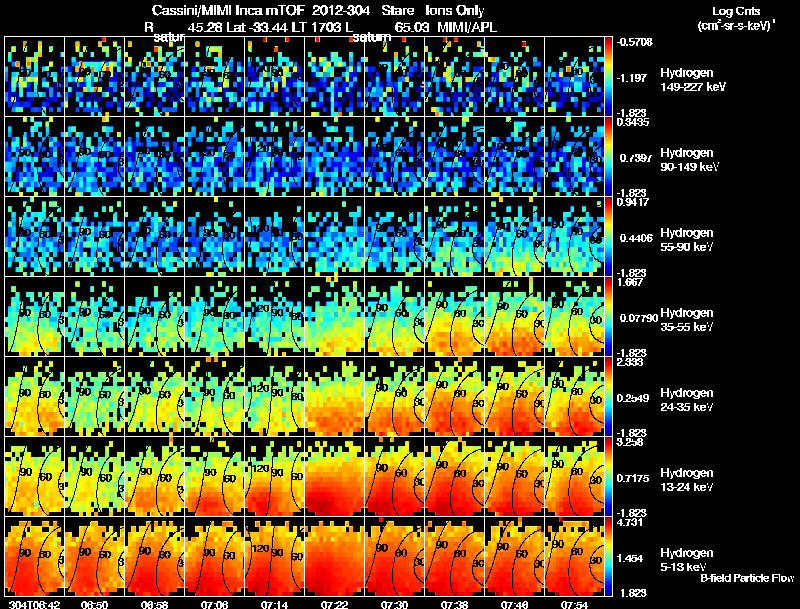Screen dimensions: 800x609
Task: Select the '07:06' time axis label
Action: click(x=214, y=604)
